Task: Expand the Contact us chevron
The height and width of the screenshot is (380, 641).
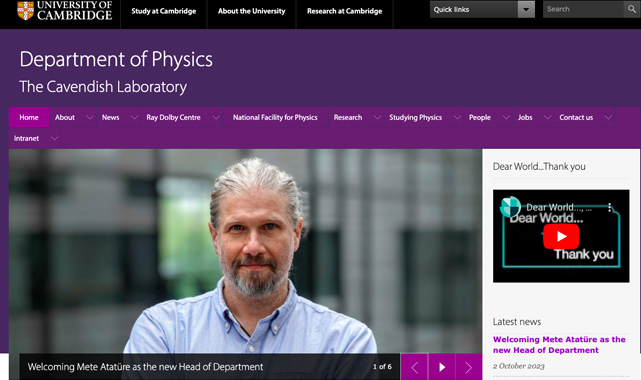Action: pyautogui.click(x=608, y=118)
